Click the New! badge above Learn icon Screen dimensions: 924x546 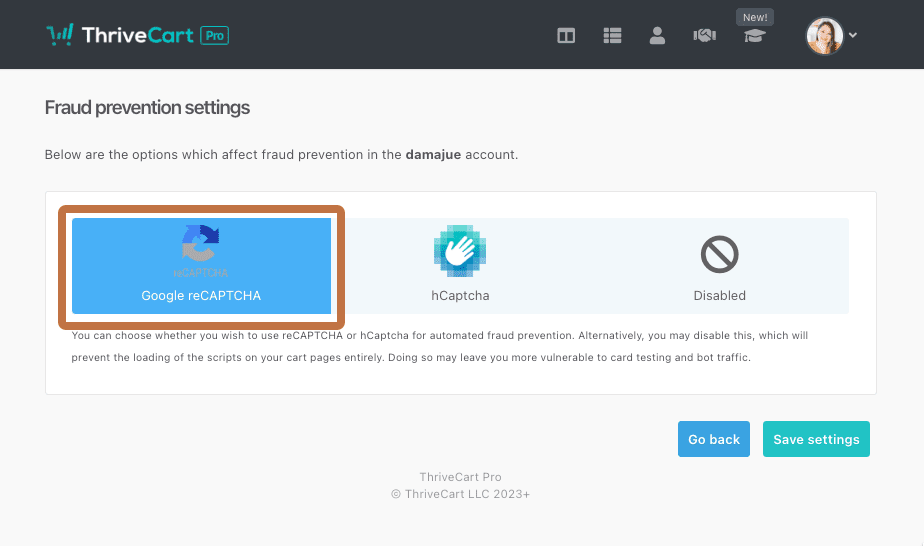(755, 18)
